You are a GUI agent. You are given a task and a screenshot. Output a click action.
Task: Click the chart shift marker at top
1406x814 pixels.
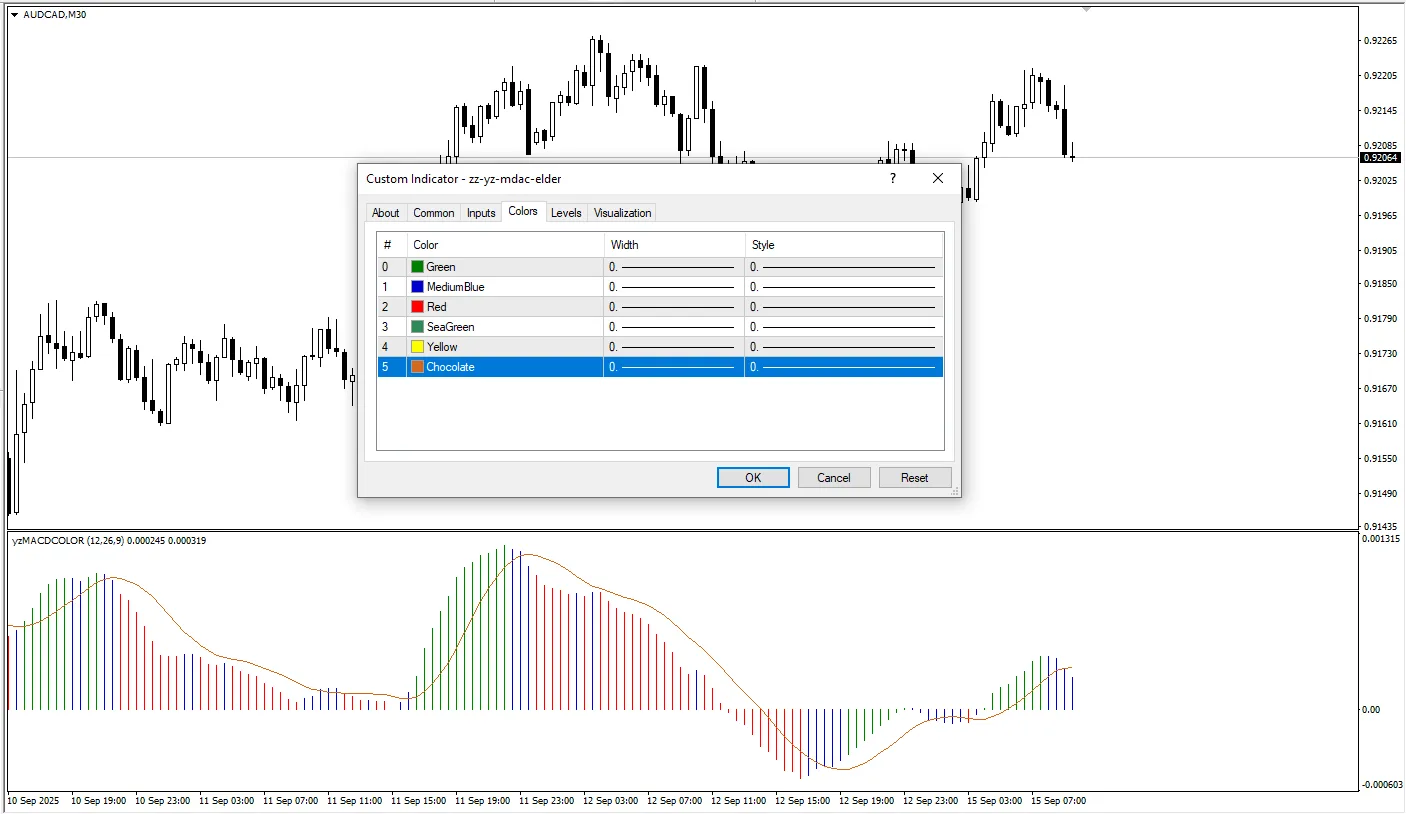tap(1086, 9)
